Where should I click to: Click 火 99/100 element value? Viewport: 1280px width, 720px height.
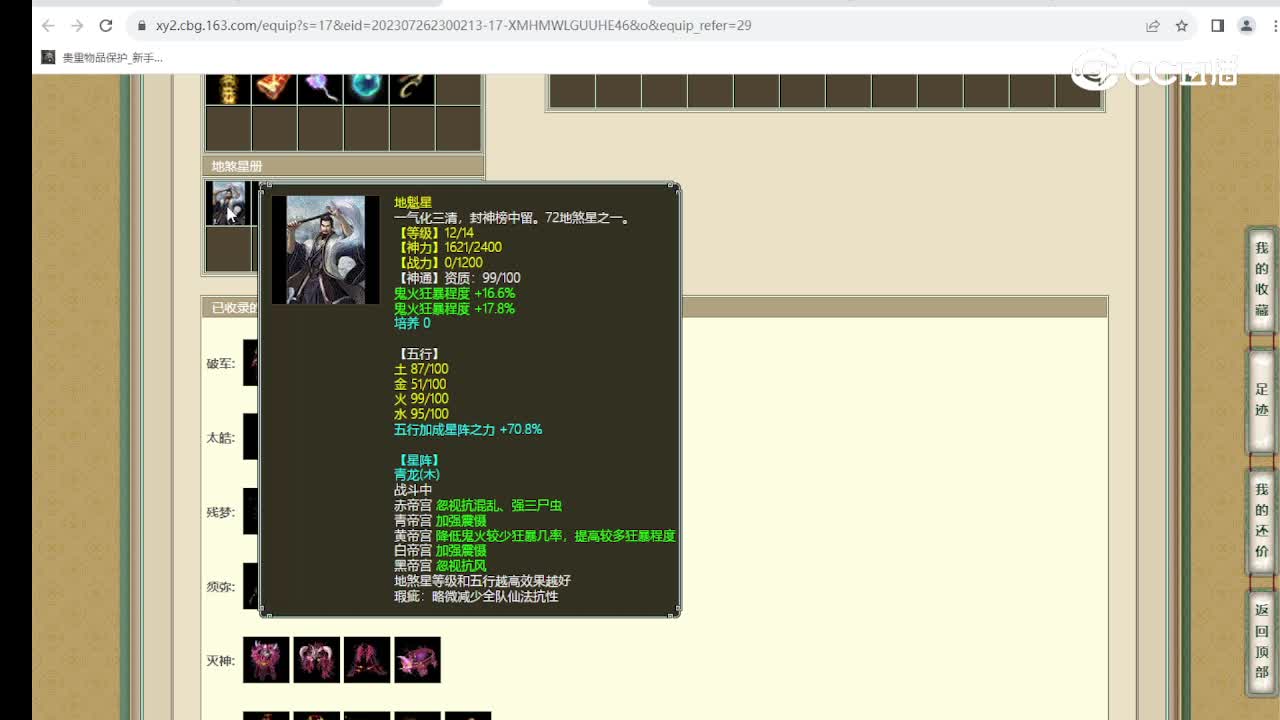(421, 399)
